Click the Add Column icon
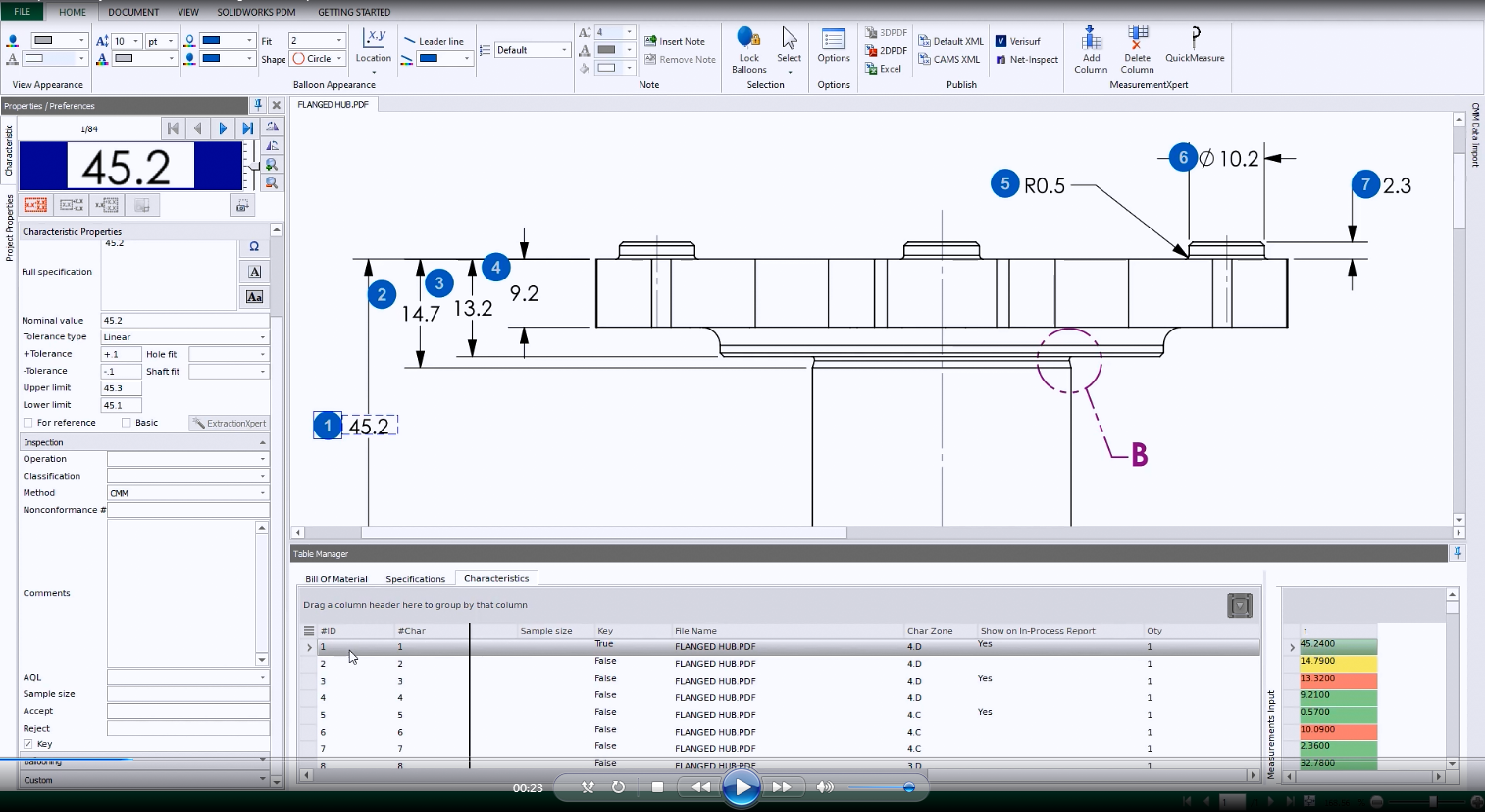 pos(1091,38)
